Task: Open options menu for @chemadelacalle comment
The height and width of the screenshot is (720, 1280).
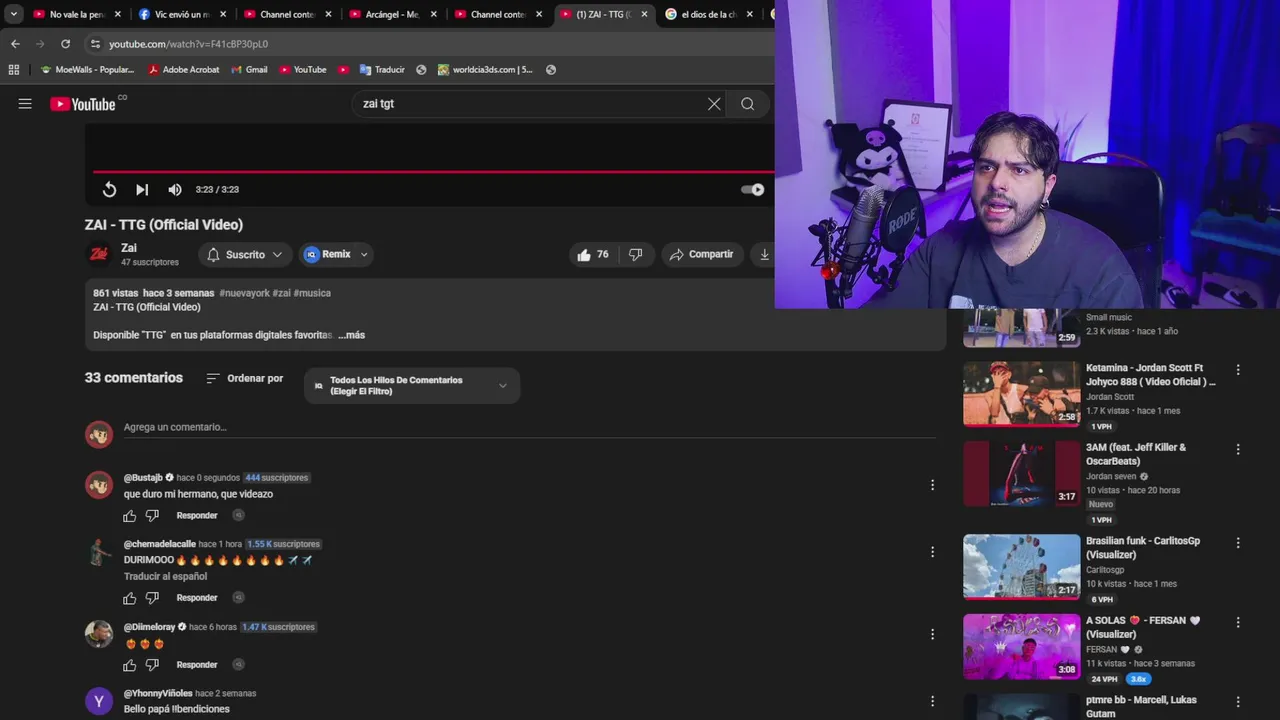Action: (932, 552)
